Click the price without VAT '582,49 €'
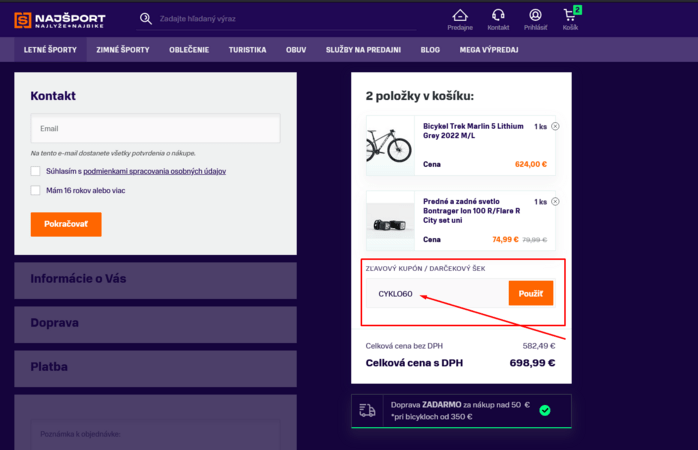698x450 pixels. (539, 346)
